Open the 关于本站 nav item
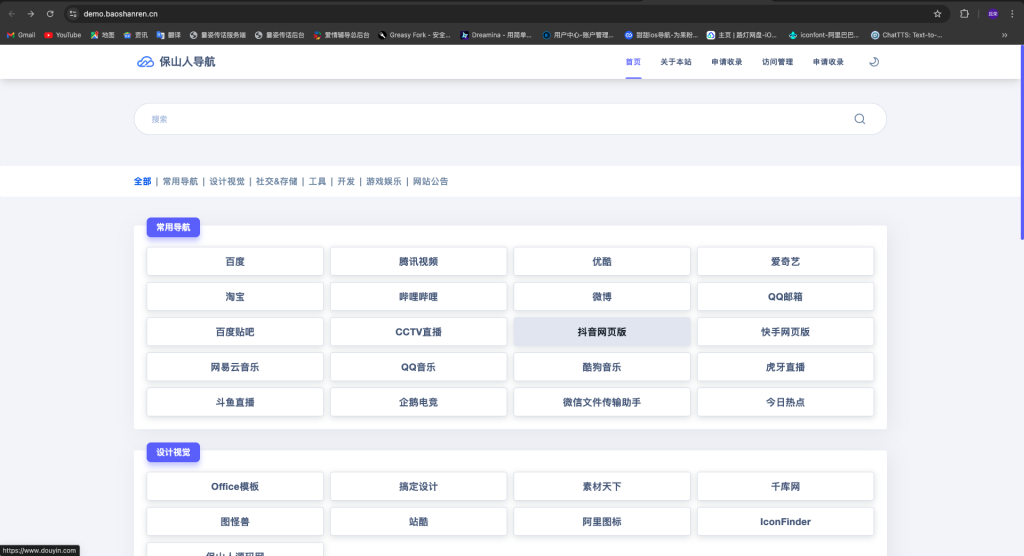Viewport: 1024px width, 556px height. point(675,62)
